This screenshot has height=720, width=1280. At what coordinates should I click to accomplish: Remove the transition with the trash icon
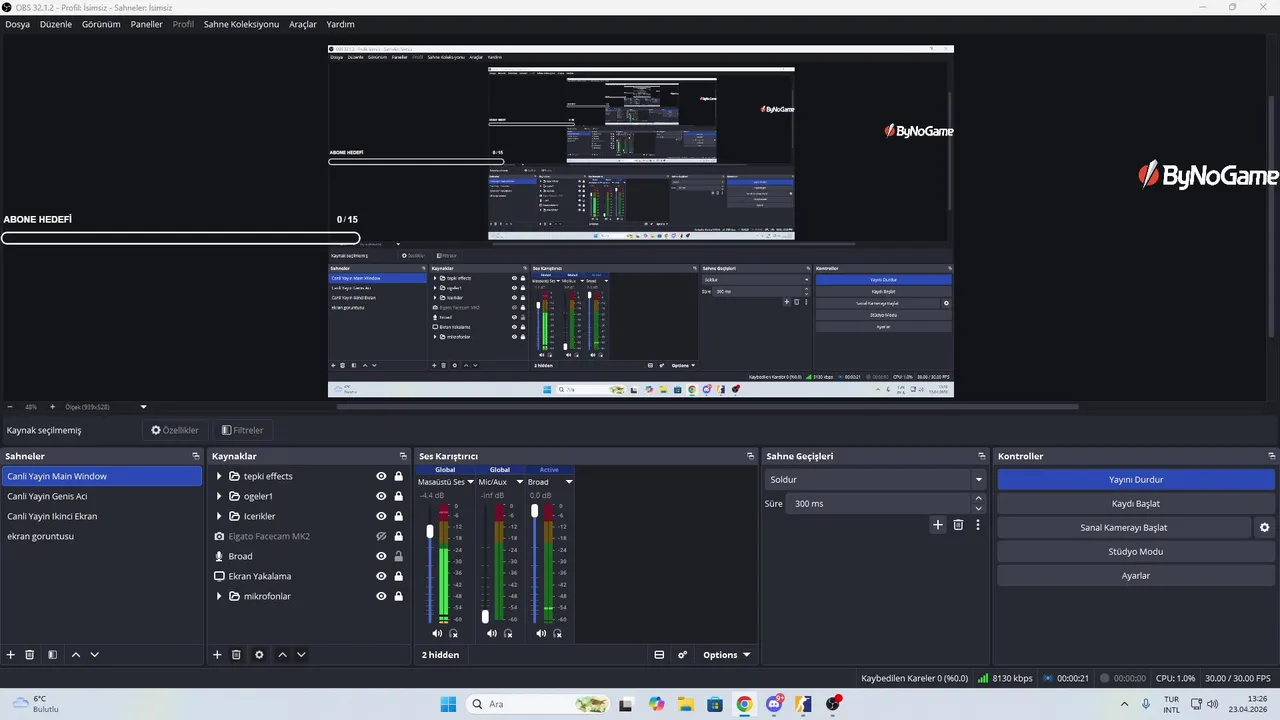[958, 525]
